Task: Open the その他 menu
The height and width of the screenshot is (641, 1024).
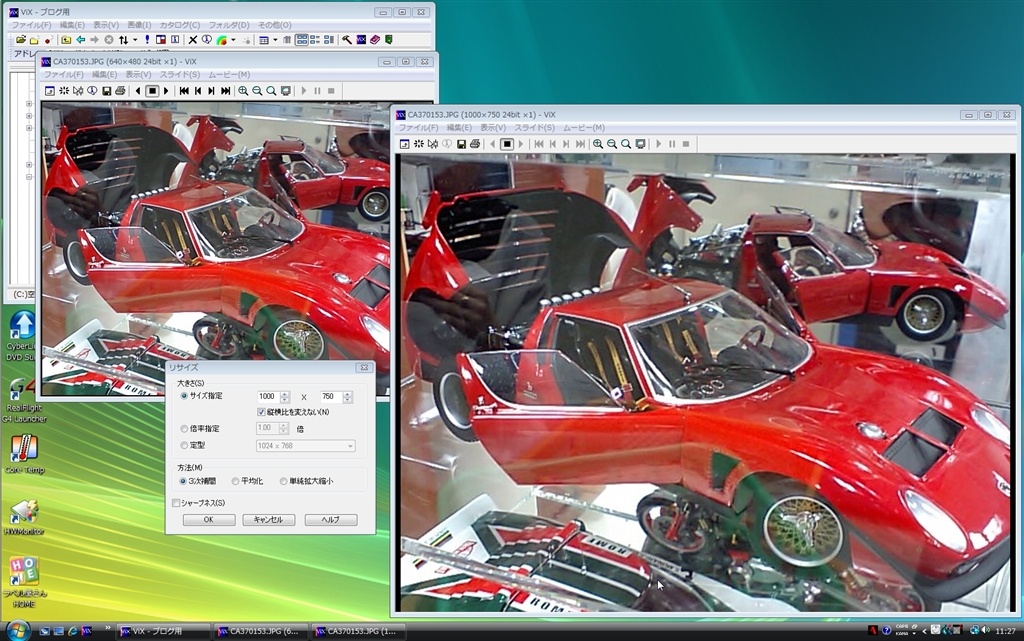Action: pos(274,25)
